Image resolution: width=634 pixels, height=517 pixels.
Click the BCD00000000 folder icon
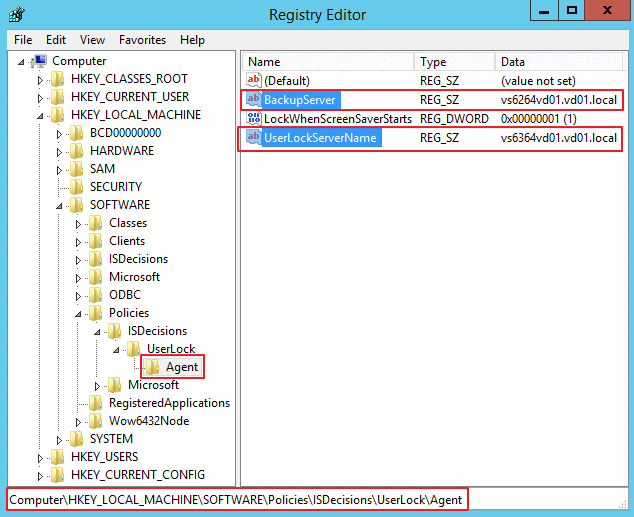[76, 133]
